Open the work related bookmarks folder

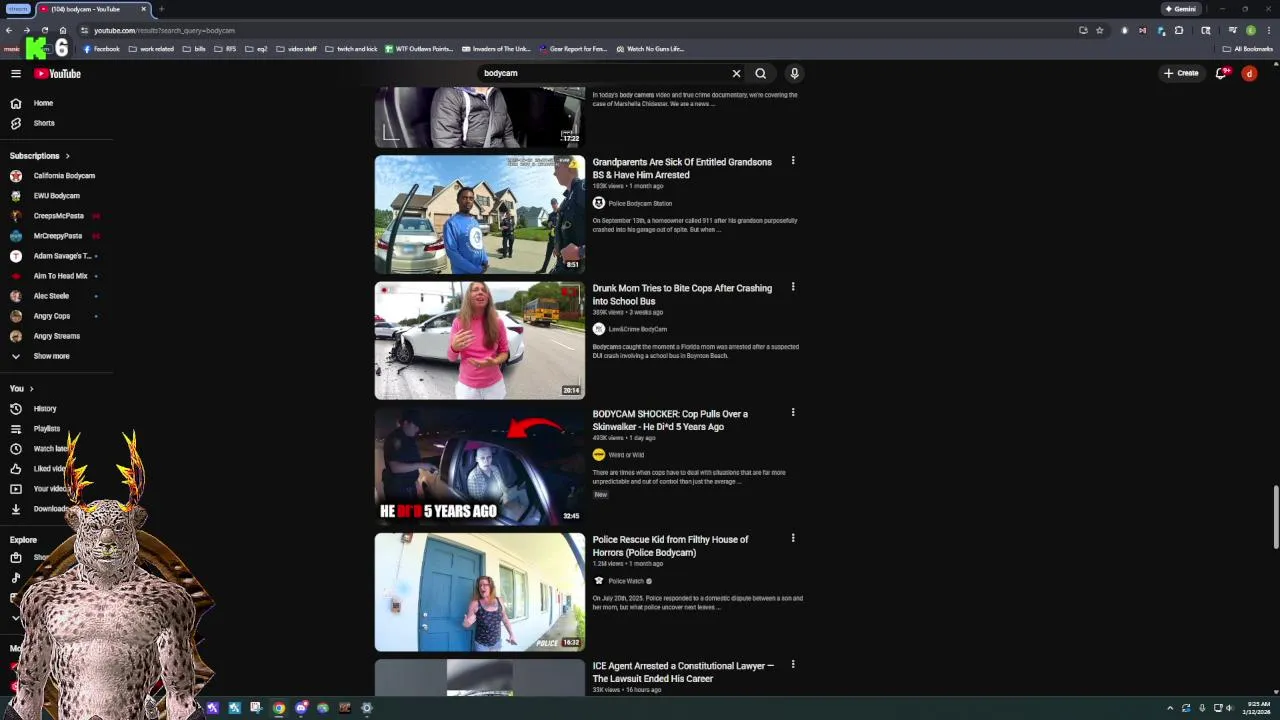(151, 49)
